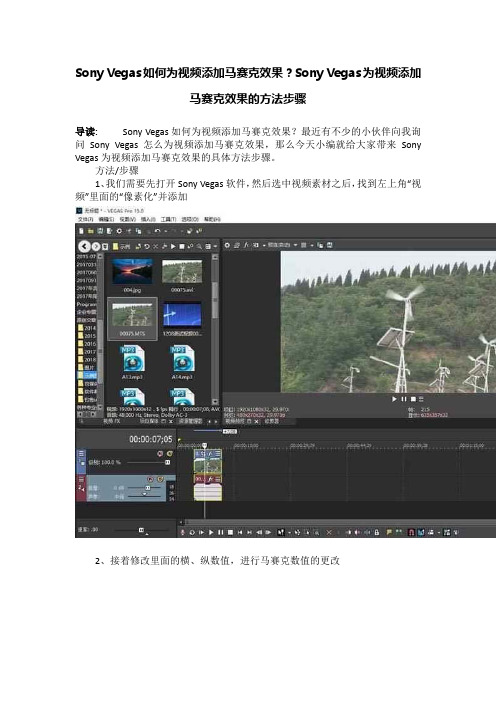This screenshot has height=702, width=496.
Task: Start preview play in explorer toolbar
Action: pyautogui.click(x=173, y=246)
